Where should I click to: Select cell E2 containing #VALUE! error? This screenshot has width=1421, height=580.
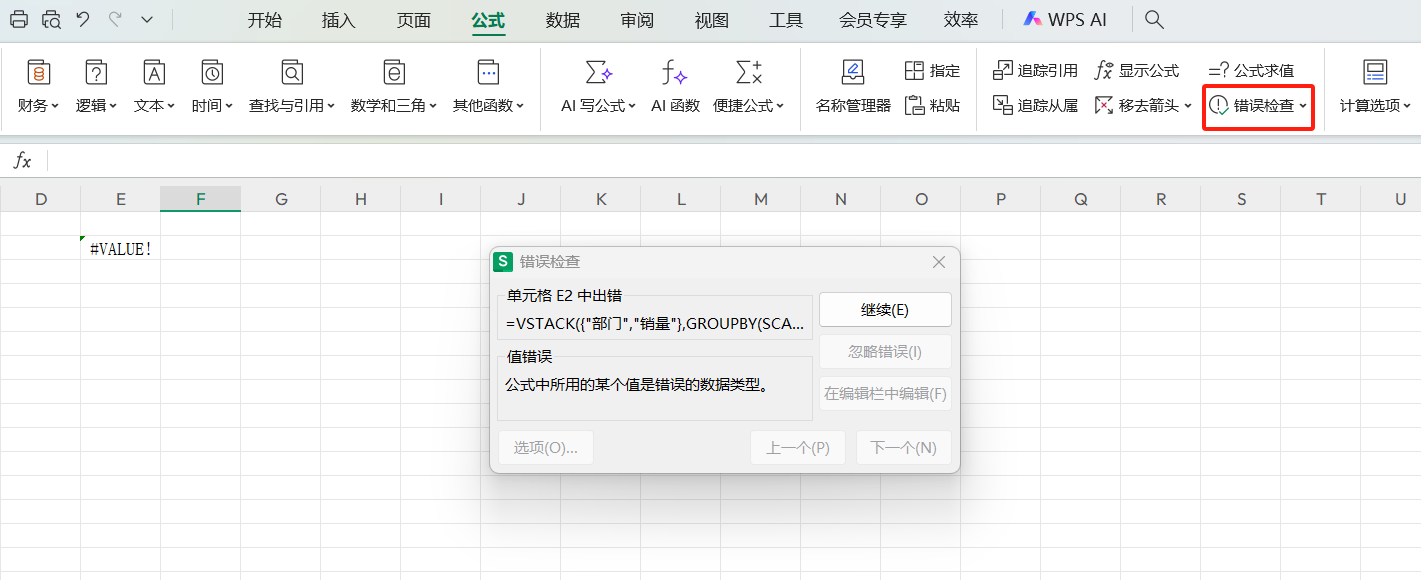coord(120,248)
